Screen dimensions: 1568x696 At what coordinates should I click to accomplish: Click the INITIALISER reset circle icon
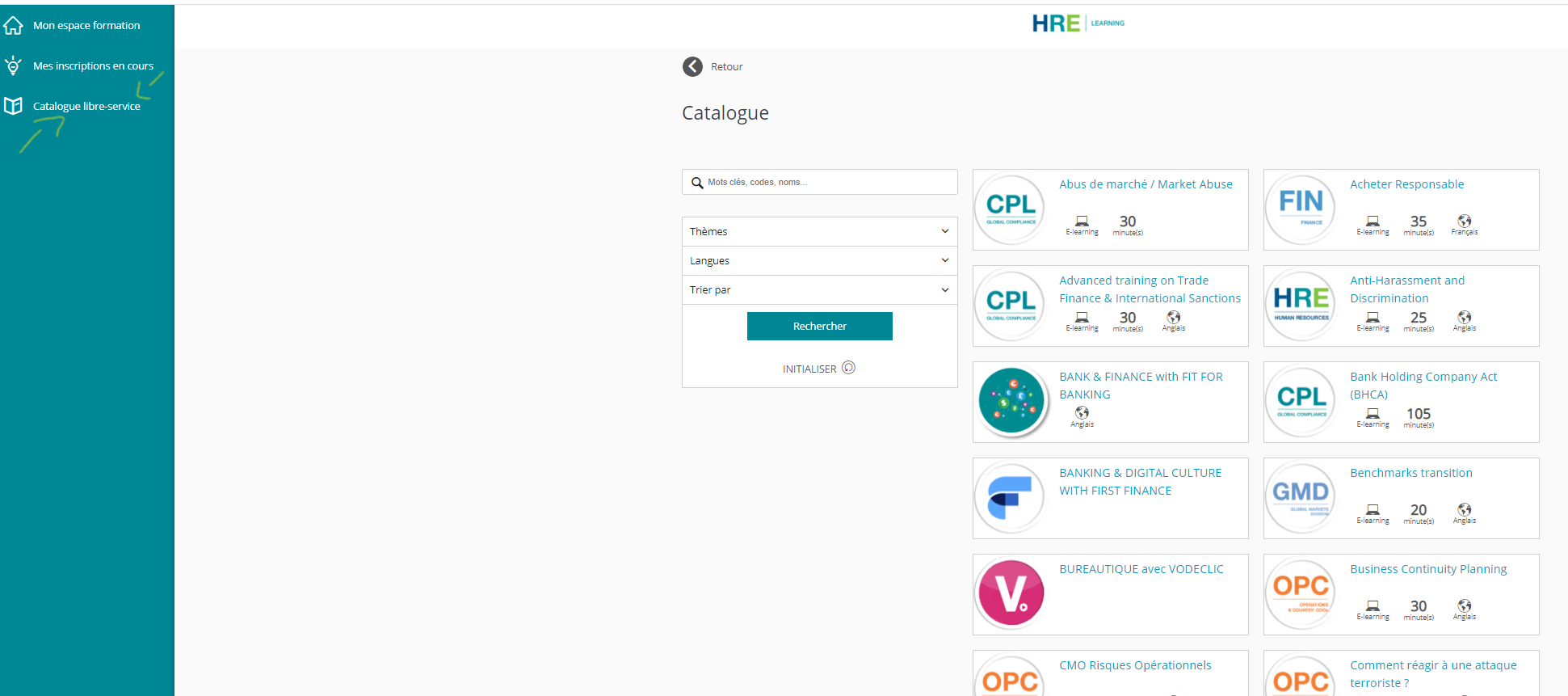click(x=848, y=368)
